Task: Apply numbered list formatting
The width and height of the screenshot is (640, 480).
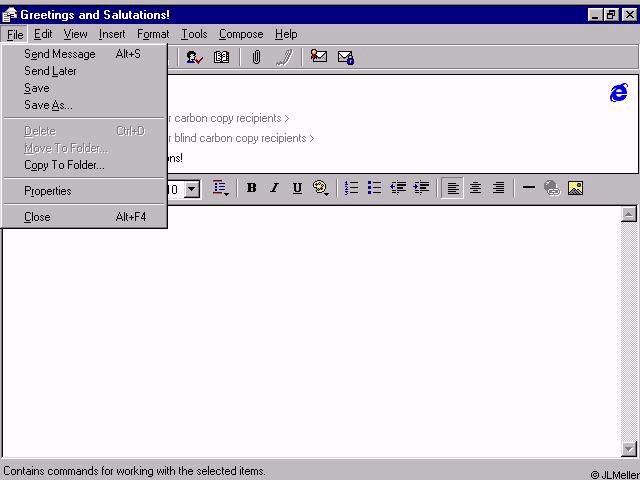Action: (351, 188)
